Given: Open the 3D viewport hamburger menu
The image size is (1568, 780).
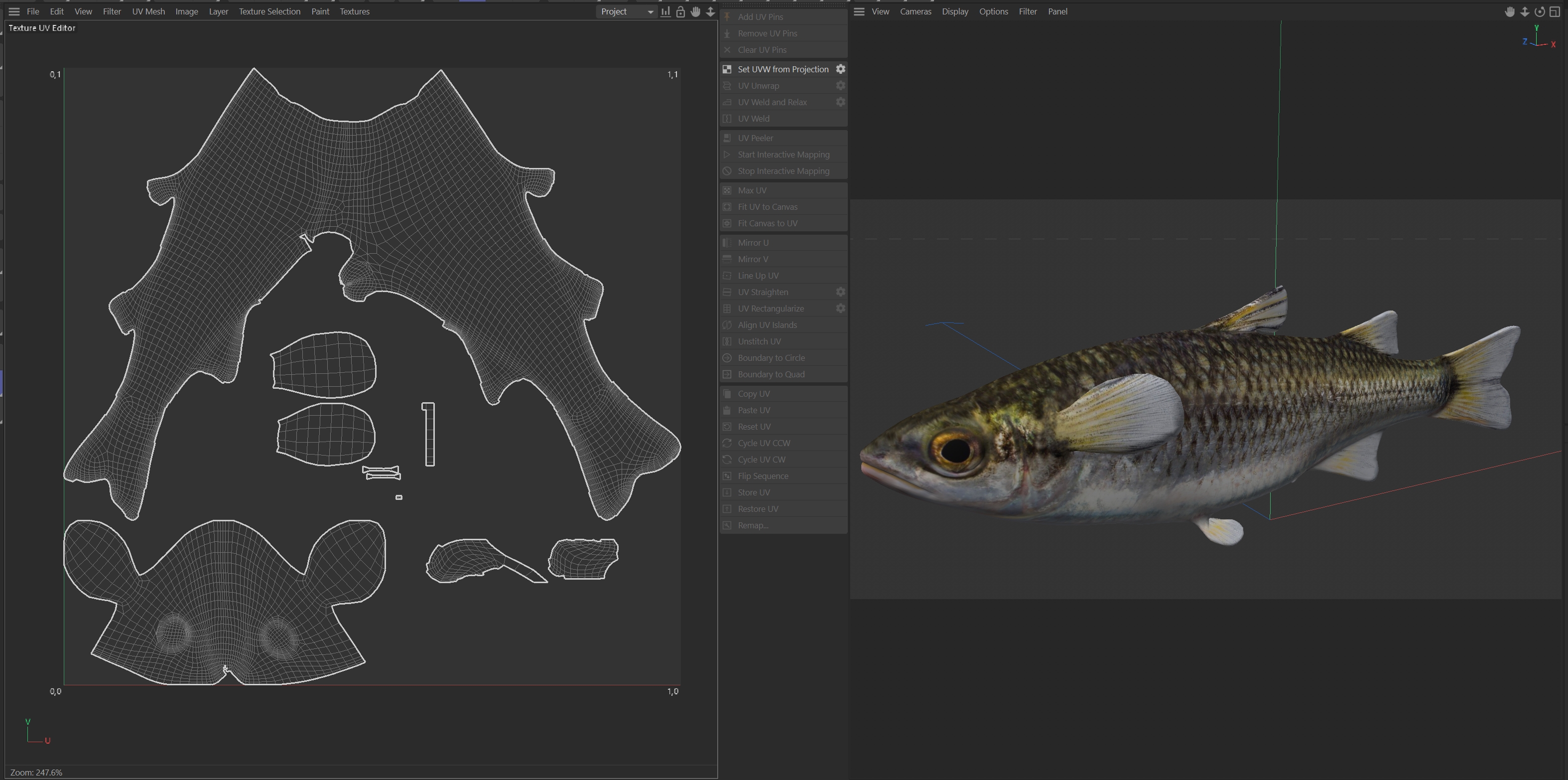Looking at the screenshot, I should pos(859,11).
